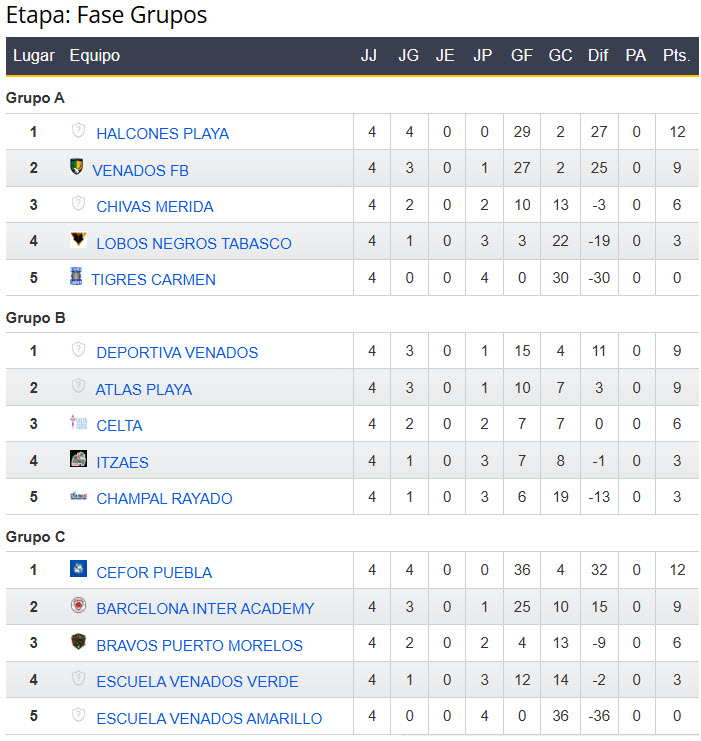Click the Bravos Puerto Morelos logo
701x741 pixels.
(78, 642)
